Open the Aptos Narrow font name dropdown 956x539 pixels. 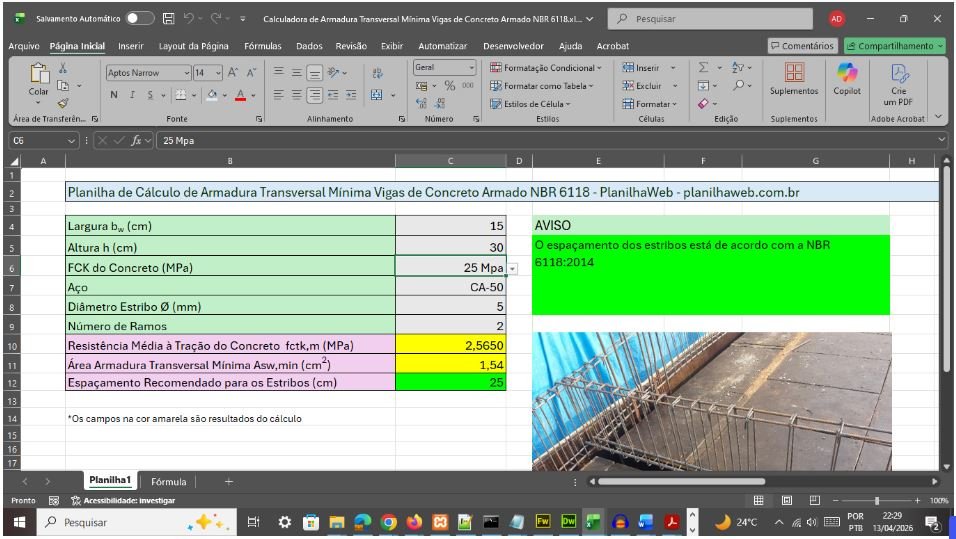coord(186,73)
